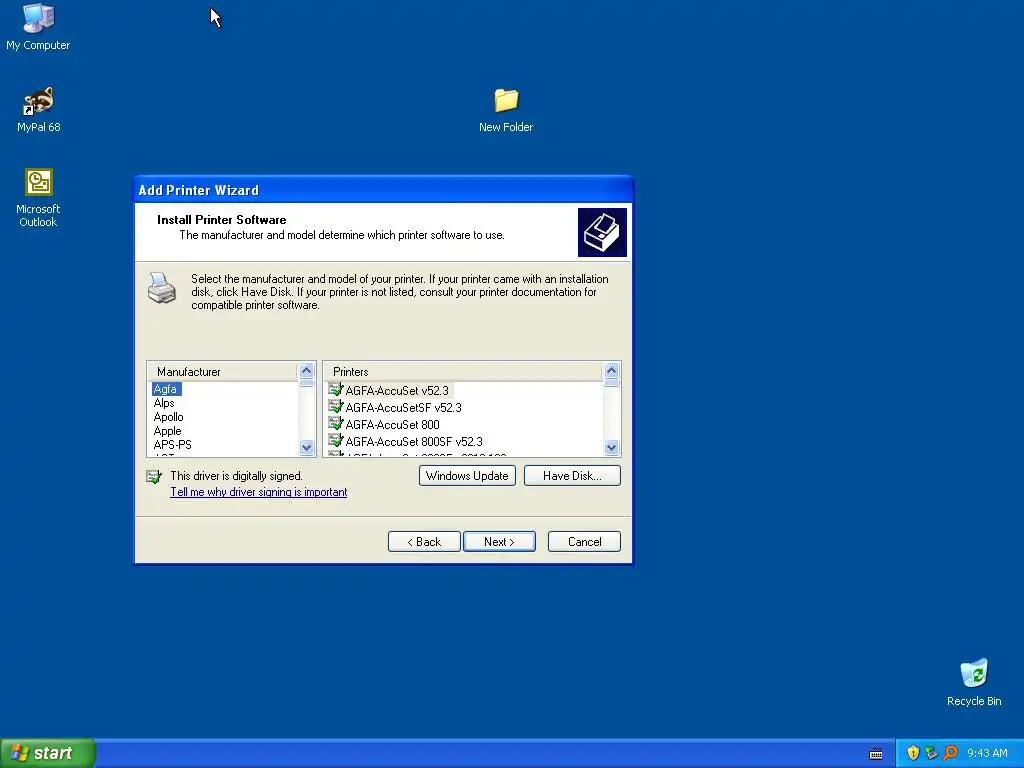Proceed with the Next button
The height and width of the screenshot is (768, 1024).
pos(499,541)
